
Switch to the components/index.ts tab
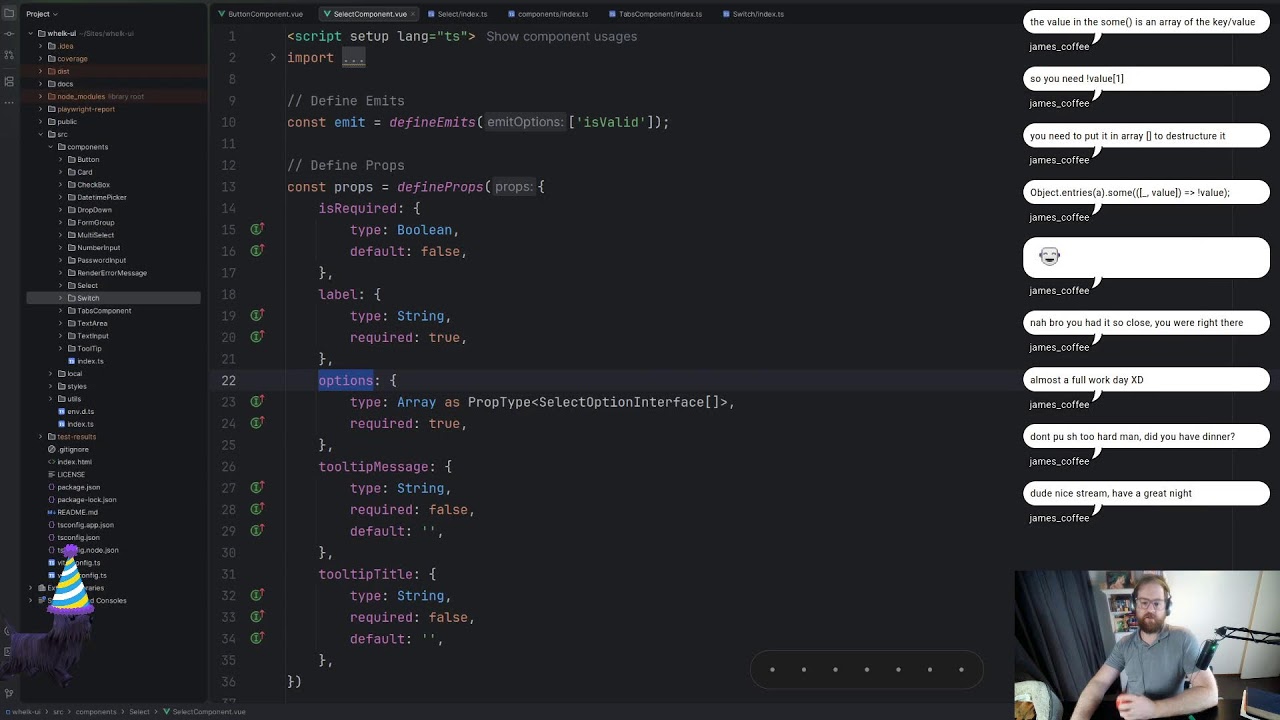point(547,14)
